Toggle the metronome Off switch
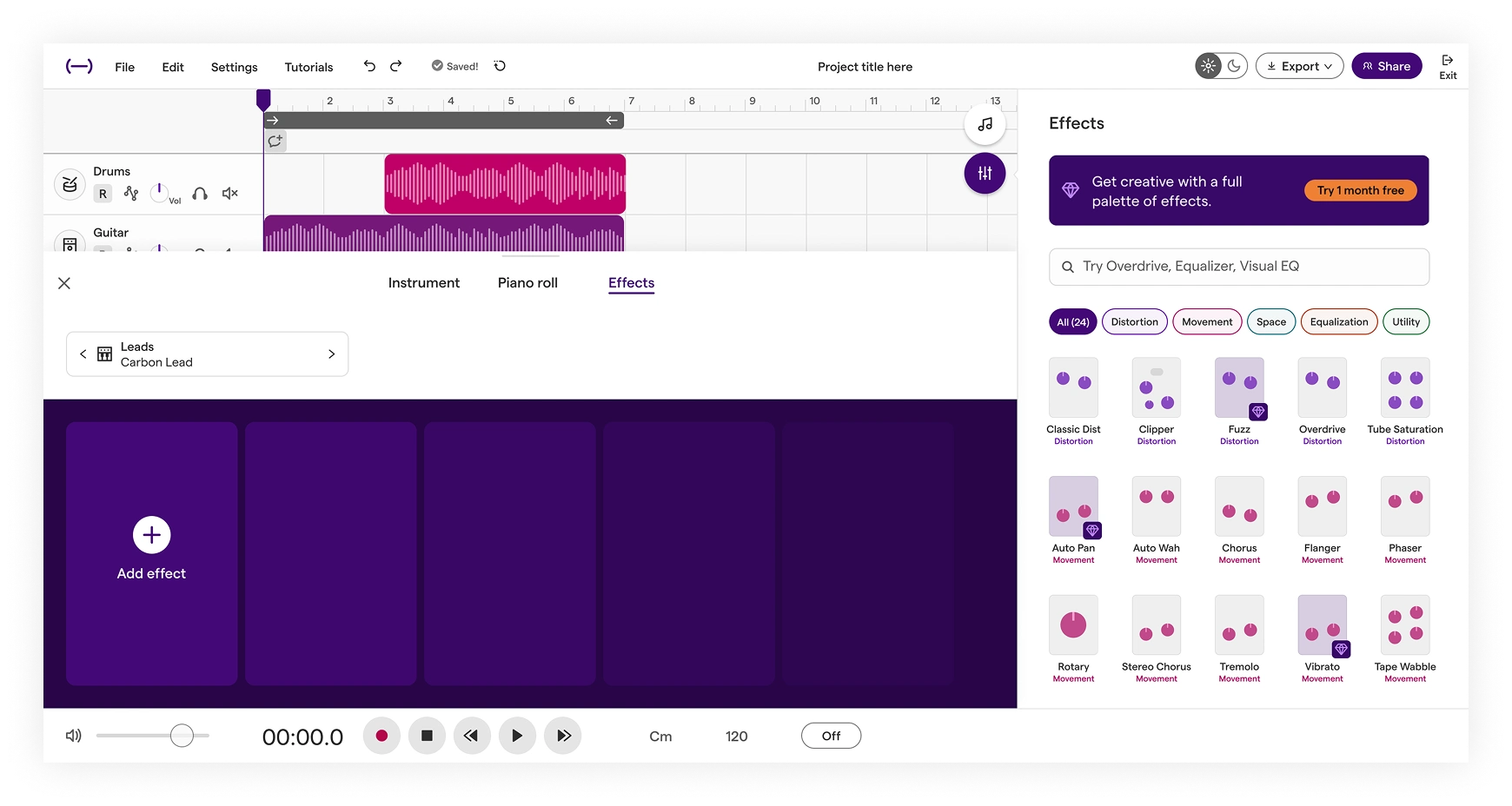Screen dimensions: 1512x806 pos(831,735)
